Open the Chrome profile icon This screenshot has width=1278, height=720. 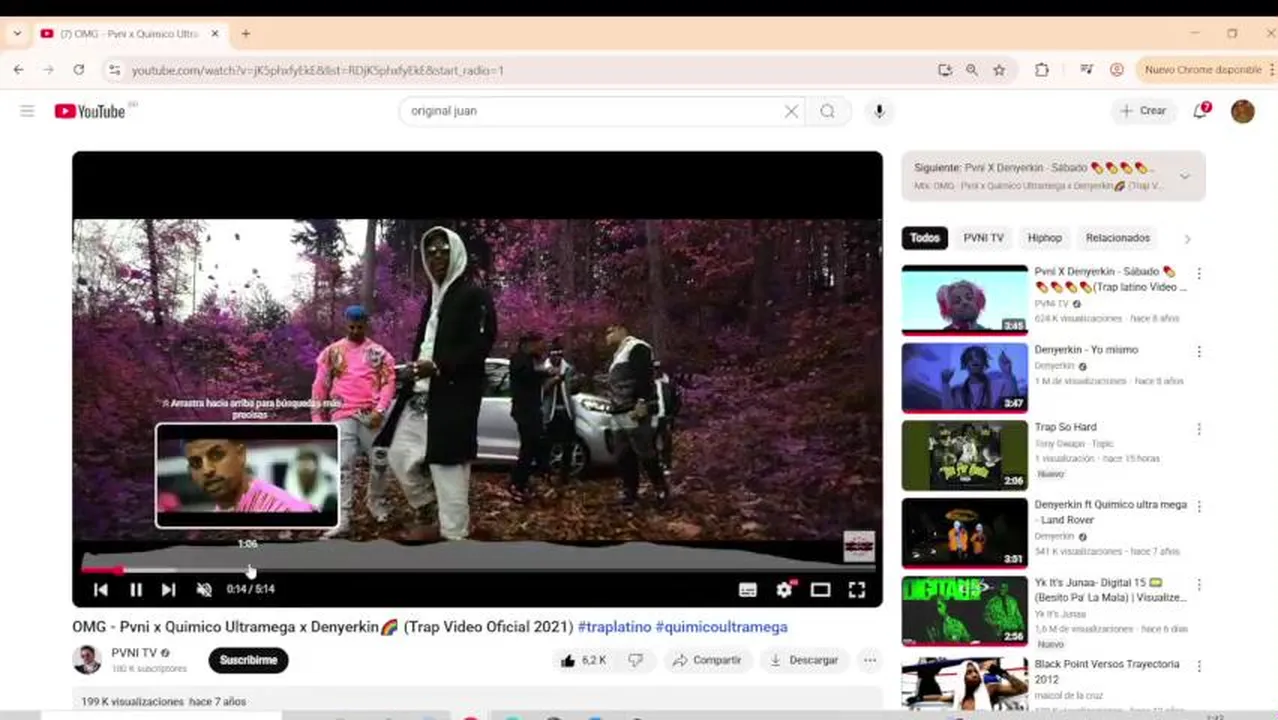point(1117,70)
